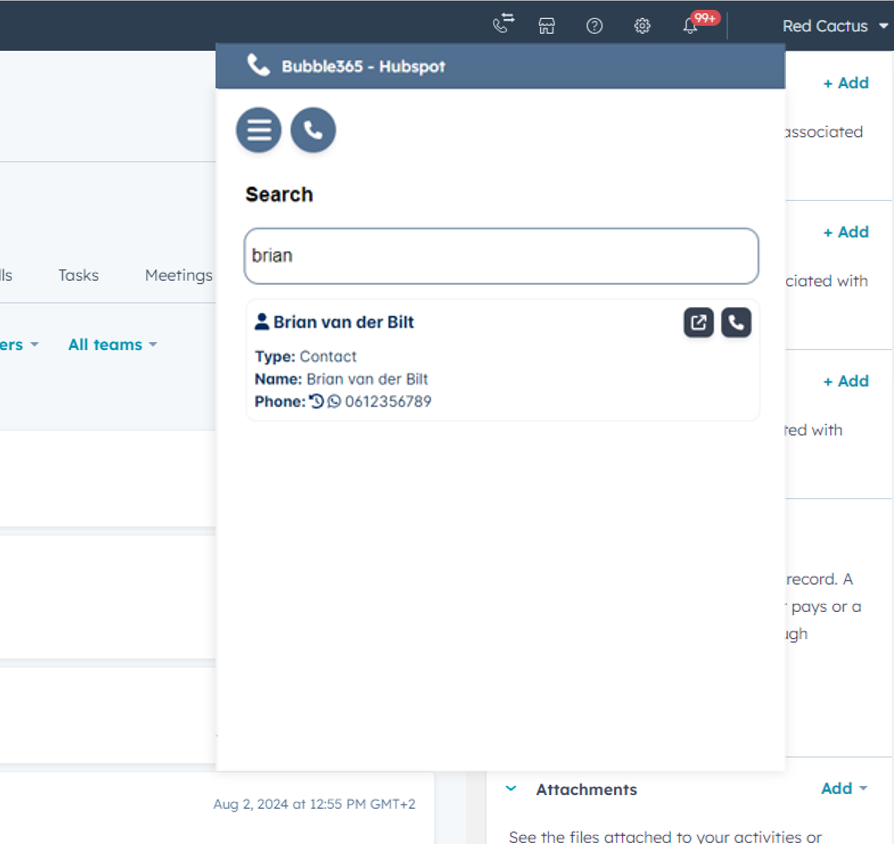This screenshot has width=894, height=844.
Task: Open the calling icon in top navigation bar
Action: point(503,25)
